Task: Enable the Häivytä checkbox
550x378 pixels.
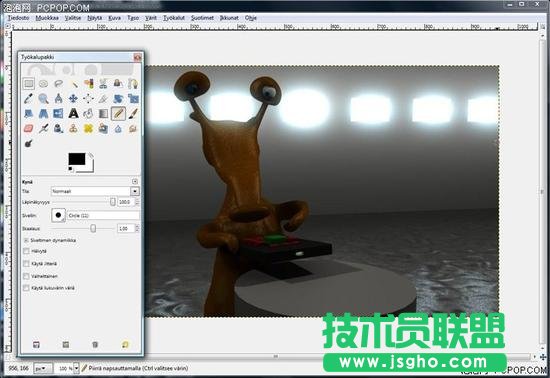Action: 26,251
